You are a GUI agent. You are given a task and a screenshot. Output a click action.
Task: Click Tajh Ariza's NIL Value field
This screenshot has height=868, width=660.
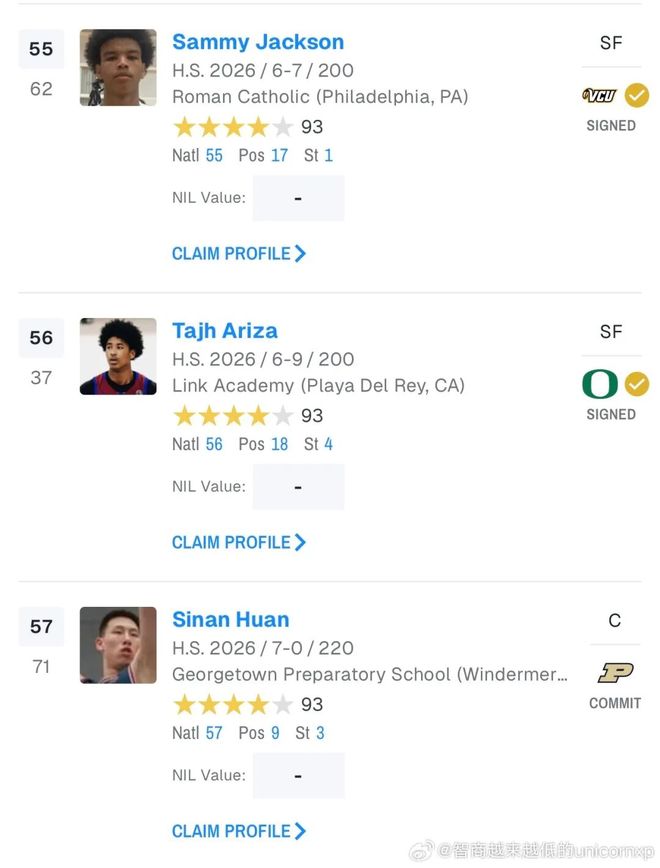pyautogui.click(x=298, y=487)
